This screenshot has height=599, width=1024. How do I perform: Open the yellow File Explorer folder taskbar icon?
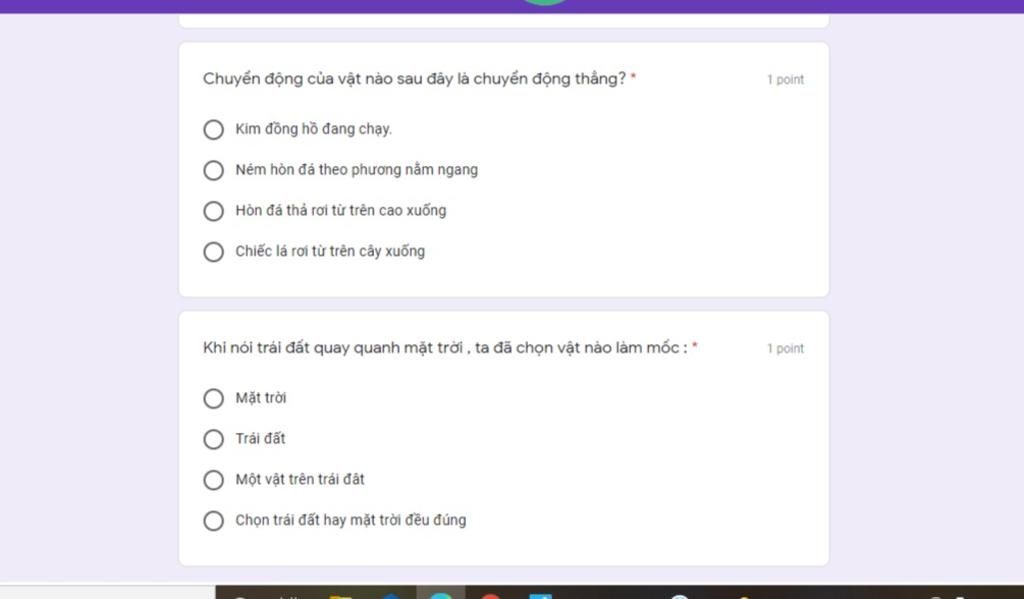coord(341,594)
